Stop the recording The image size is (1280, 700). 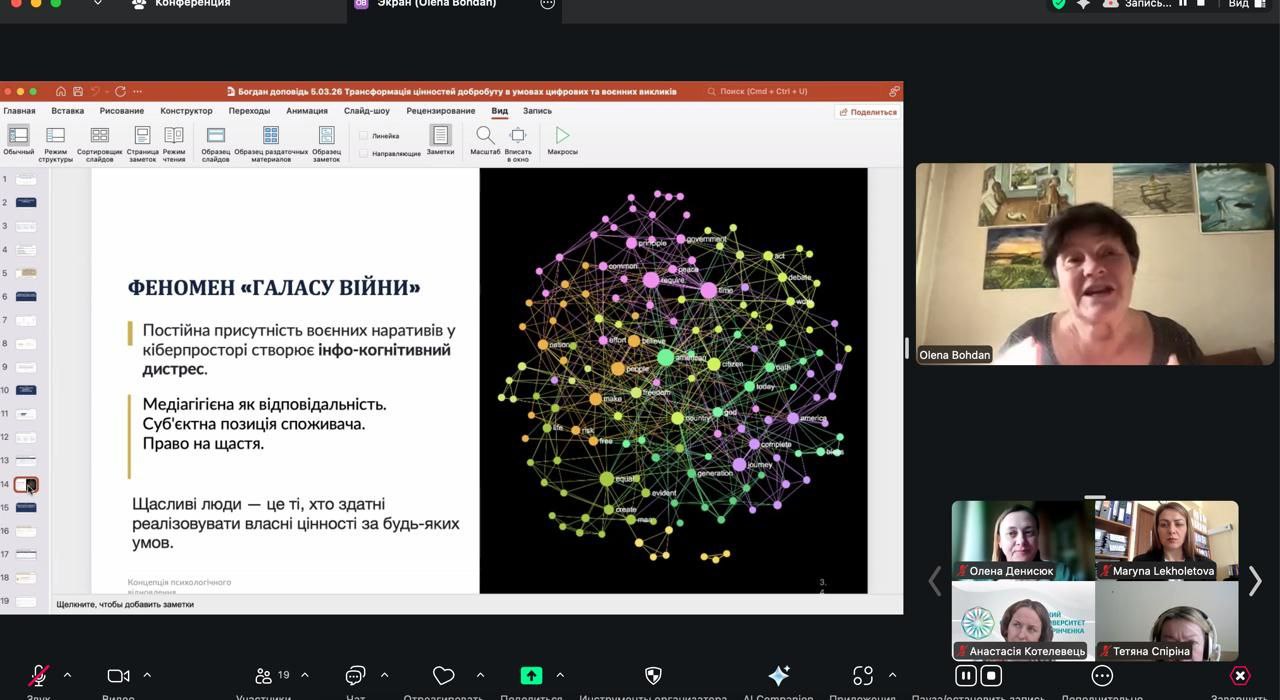(991, 676)
